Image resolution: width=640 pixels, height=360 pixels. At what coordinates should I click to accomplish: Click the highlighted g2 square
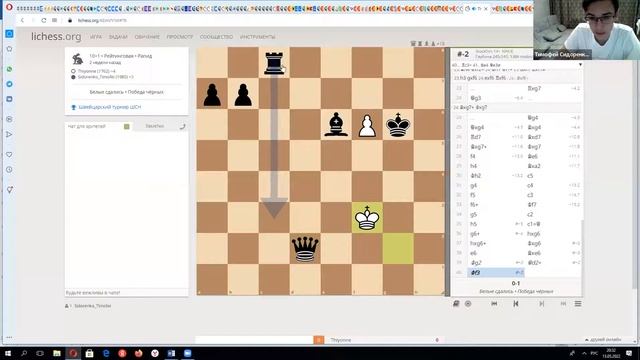click(x=398, y=249)
